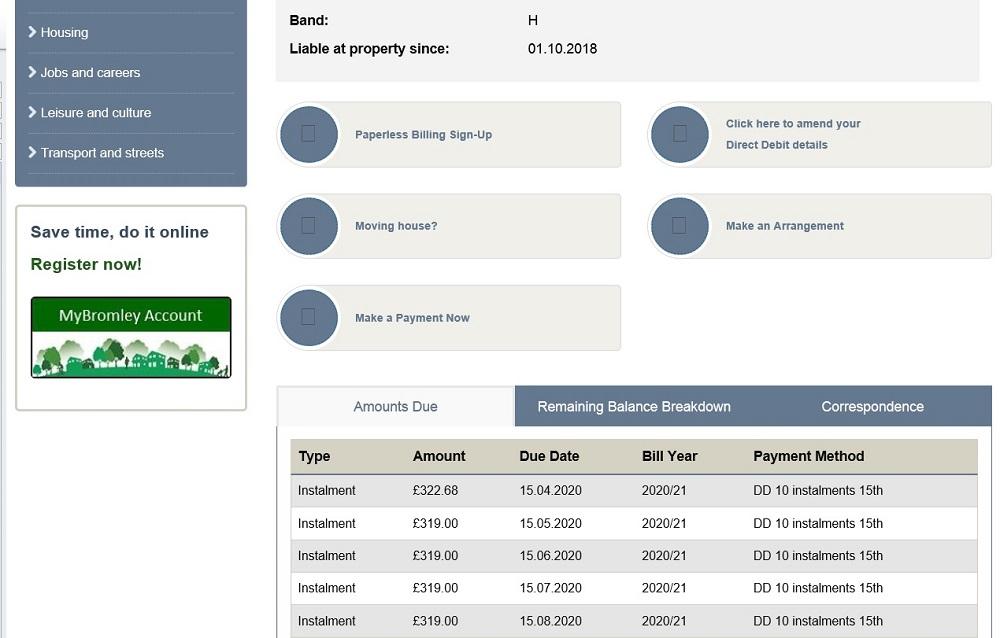Click Paperless Billing Sign-Up link text
The width and height of the screenshot is (1000, 638).
tap(423, 135)
